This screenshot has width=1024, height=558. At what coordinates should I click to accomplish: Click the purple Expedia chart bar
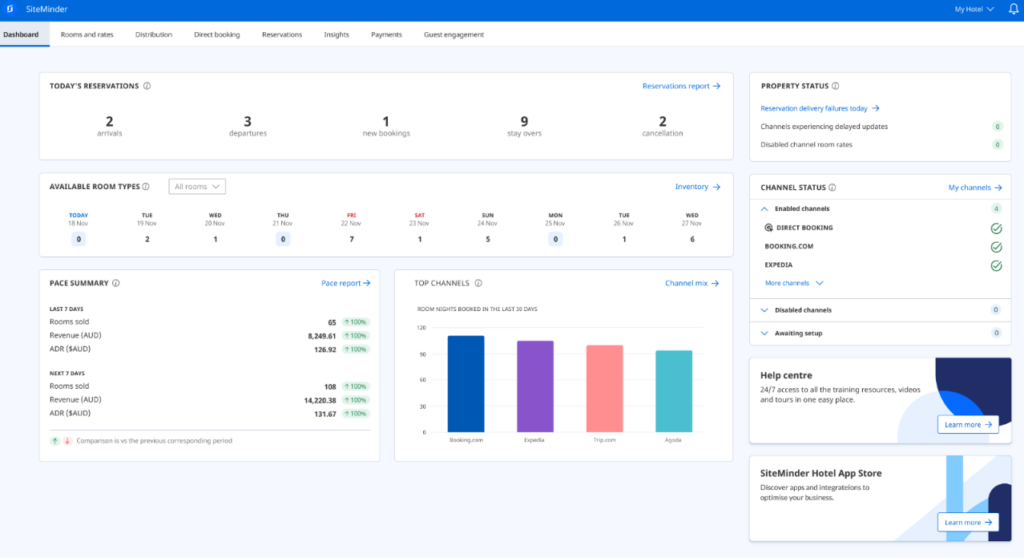[535, 386]
